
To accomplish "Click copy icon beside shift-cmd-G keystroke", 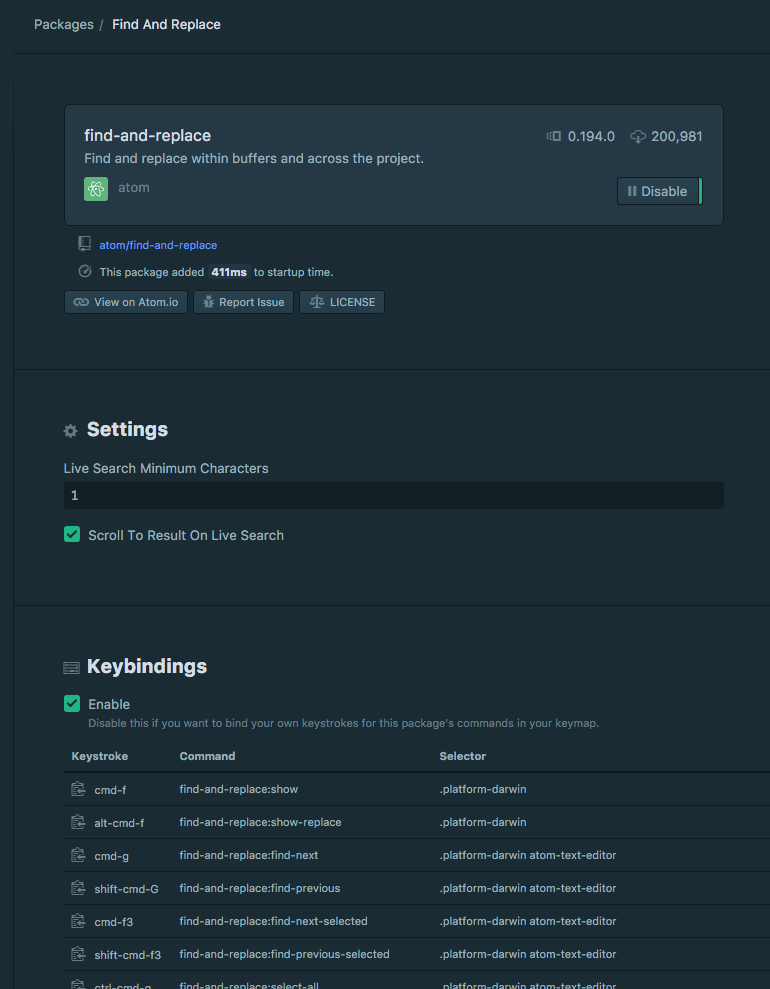I will pos(78,888).
